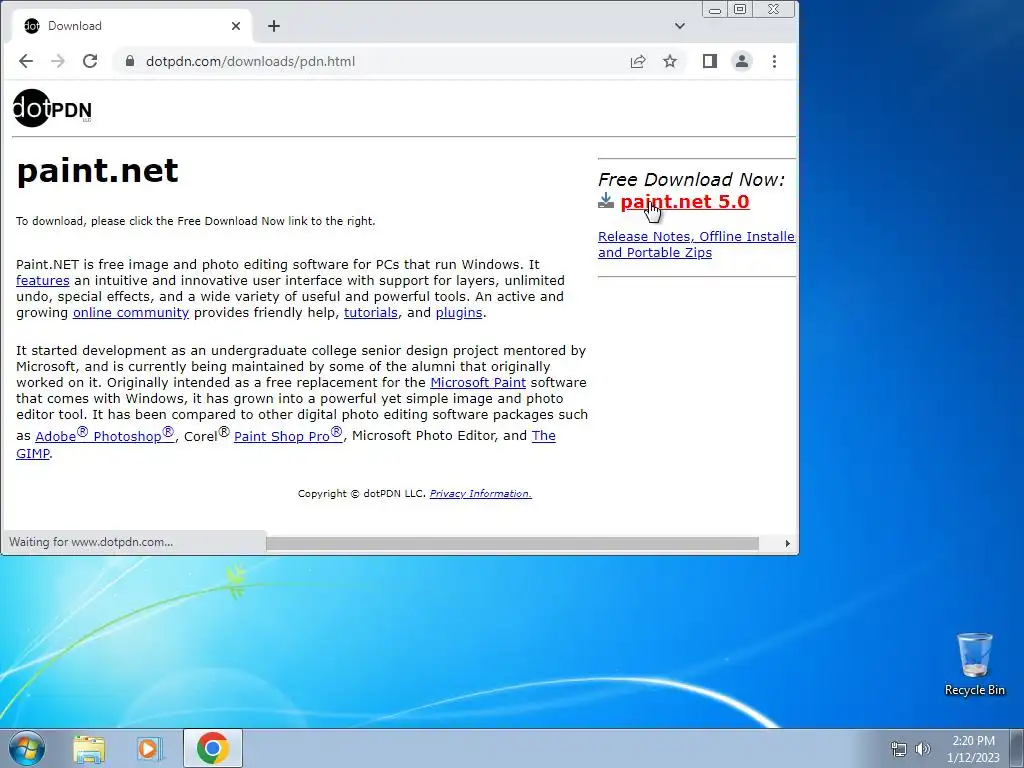Expand the tab search chevron
Viewport: 1024px width, 768px height.
pos(680,26)
